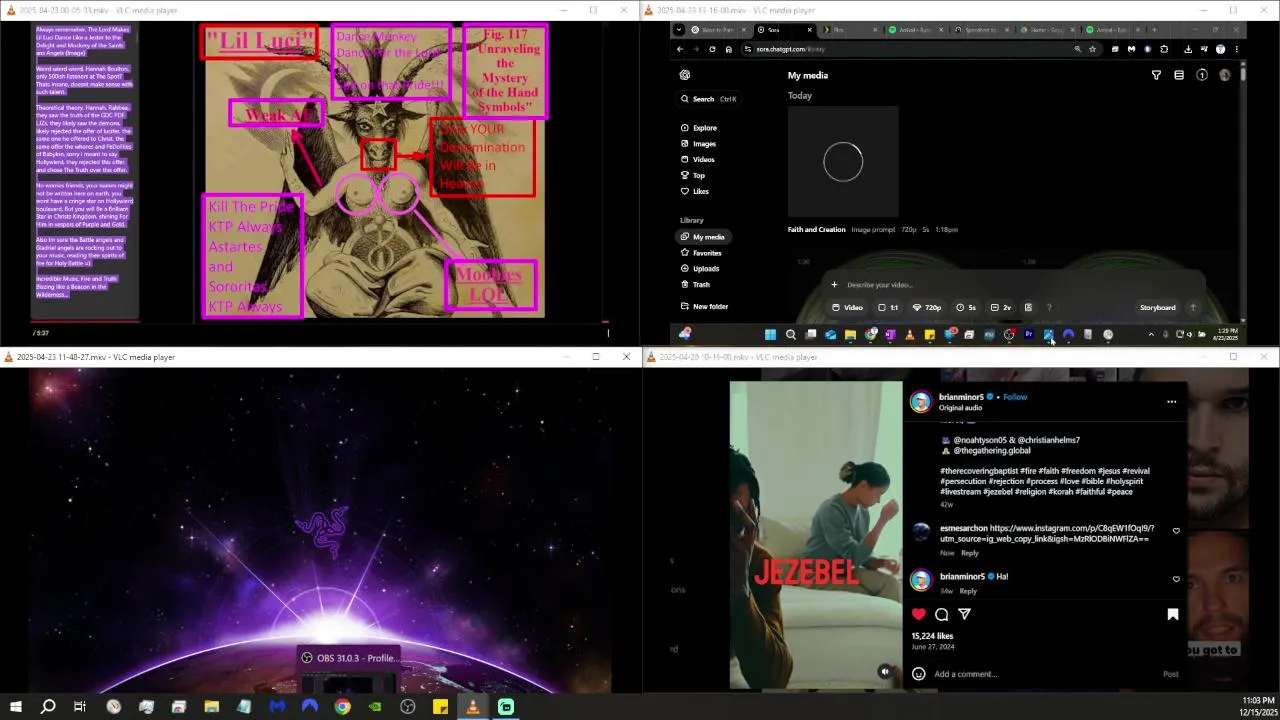Click the Follow link next to brianminor5
The height and width of the screenshot is (720, 1280).
click(1015, 397)
